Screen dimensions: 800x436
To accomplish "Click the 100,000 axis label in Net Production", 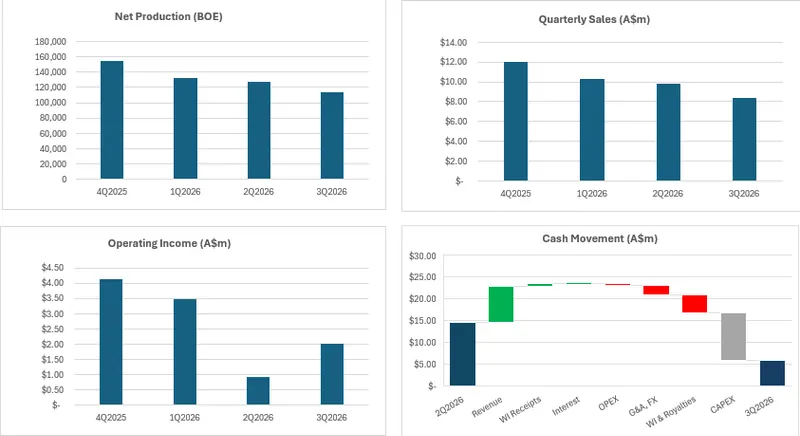I will [x=51, y=102].
